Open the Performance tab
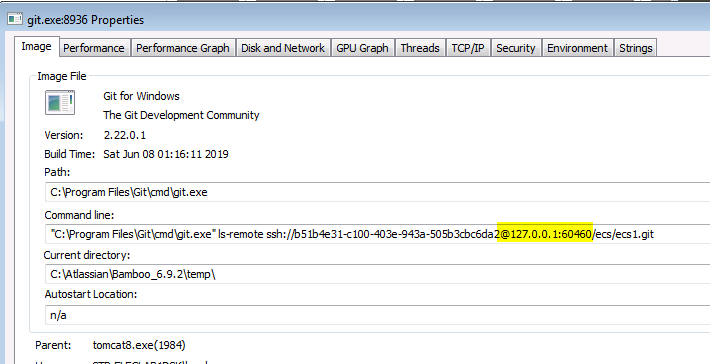This screenshot has width=710, height=364. pos(94,48)
